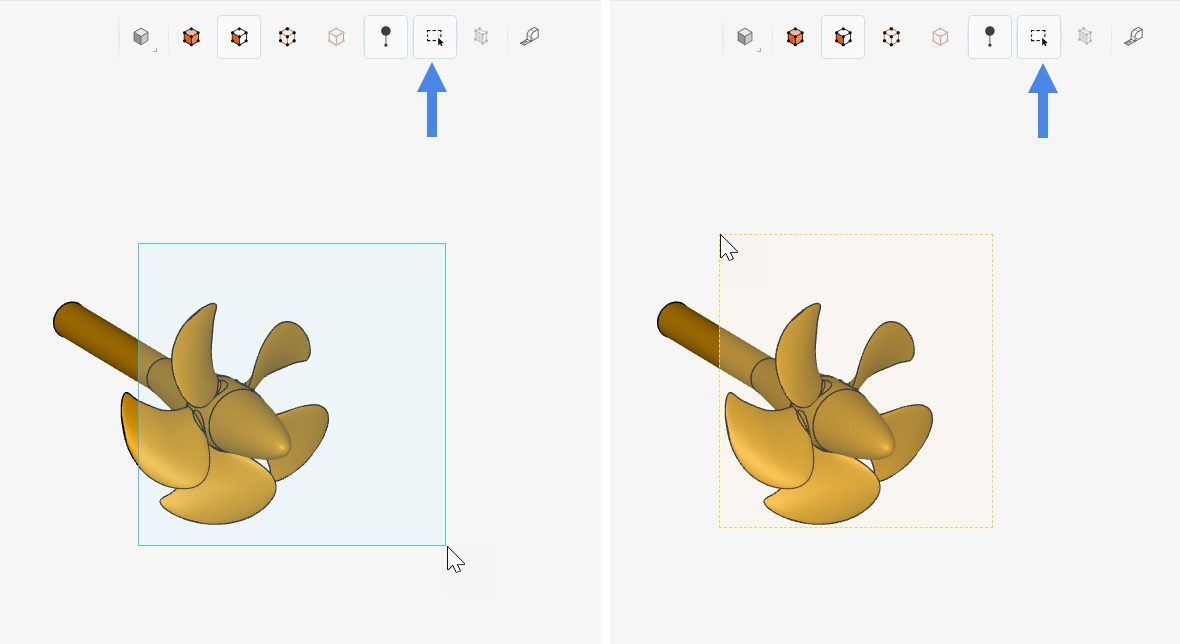Image resolution: width=1180 pixels, height=644 pixels.
Task: Choose the vertex-dotted wireframe cube in left toolbar
Action: (287, 37)
